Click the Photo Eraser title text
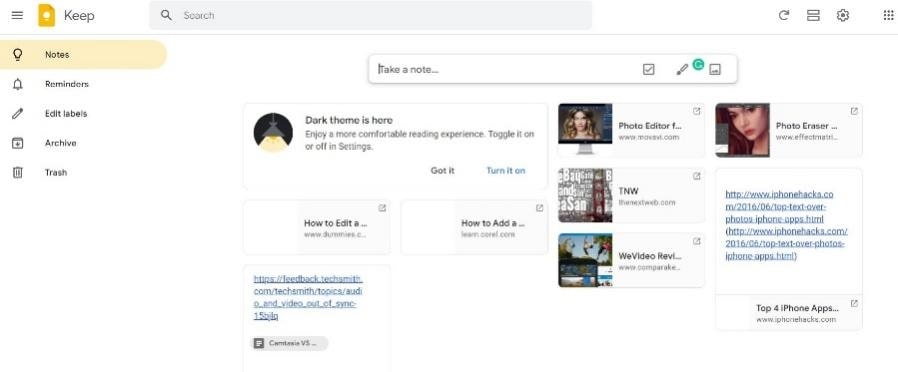The width and height of the screenshot is (898, 372). pyautogui.click(x=806, y=125)
